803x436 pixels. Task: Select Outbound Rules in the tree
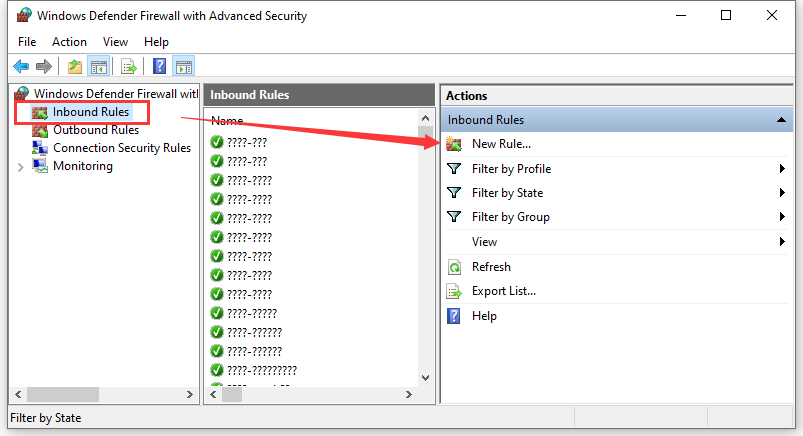pos(96,130)
